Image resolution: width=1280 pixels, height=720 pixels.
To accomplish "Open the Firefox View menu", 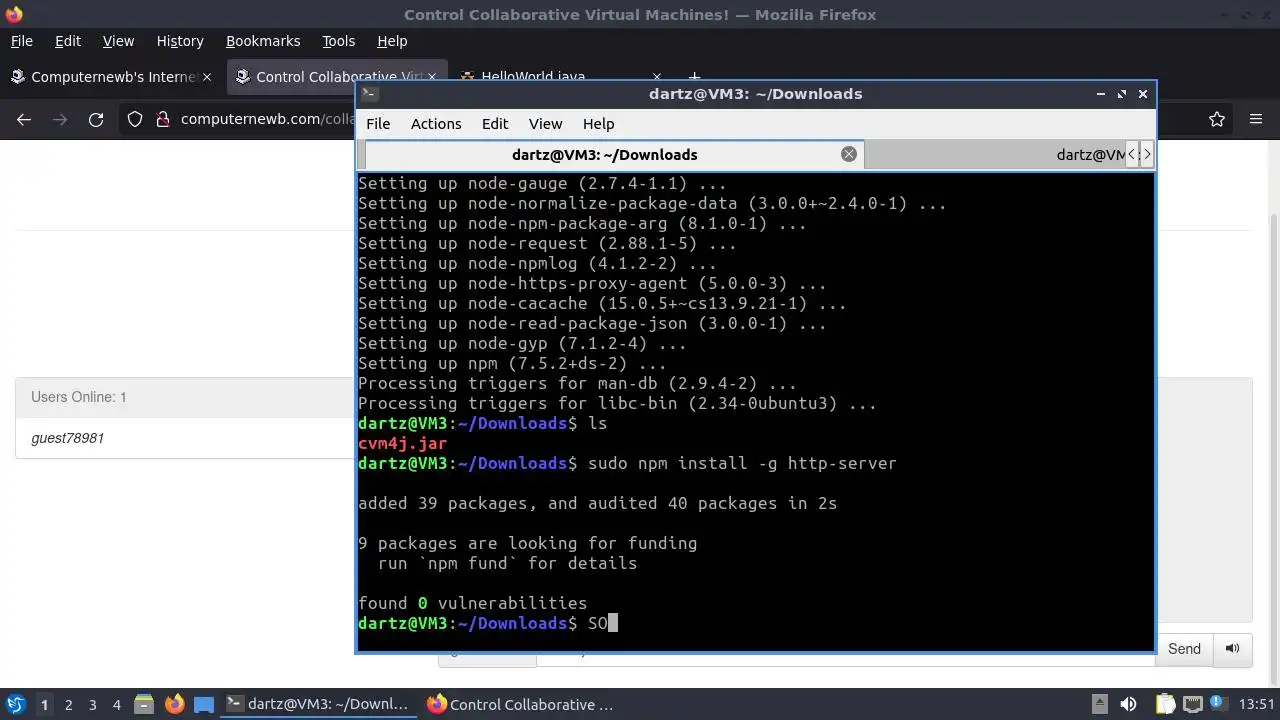I will pyautogui.click(x=118, y=41).
